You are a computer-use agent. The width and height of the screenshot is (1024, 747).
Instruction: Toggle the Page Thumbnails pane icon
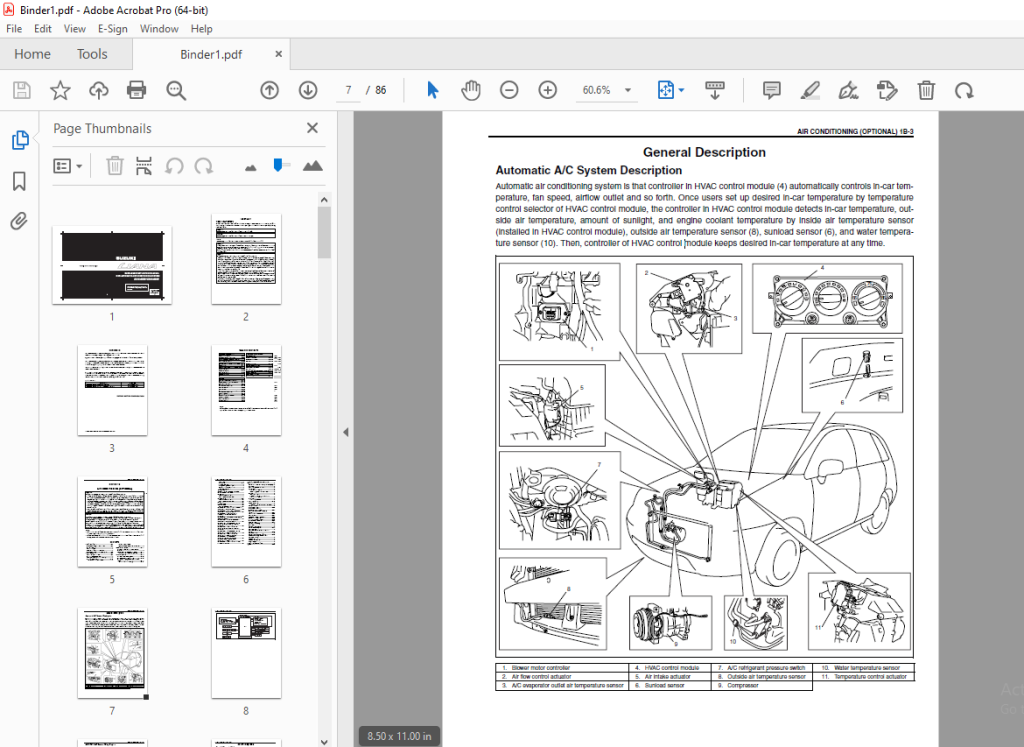pyautogui.click(x=20, y=140)
